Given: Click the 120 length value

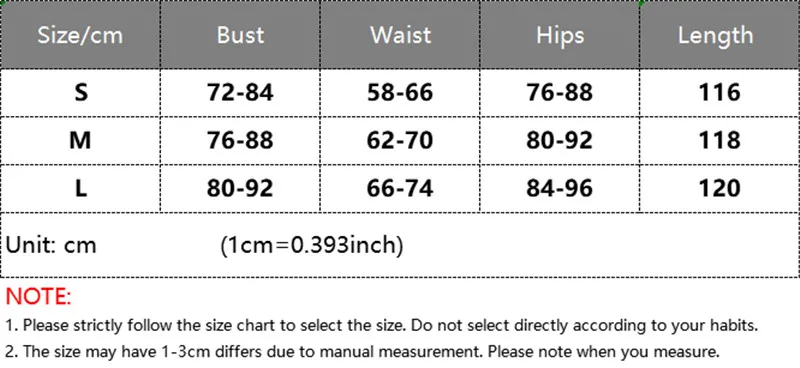Looking at the screenshot, I should (720, 188).
